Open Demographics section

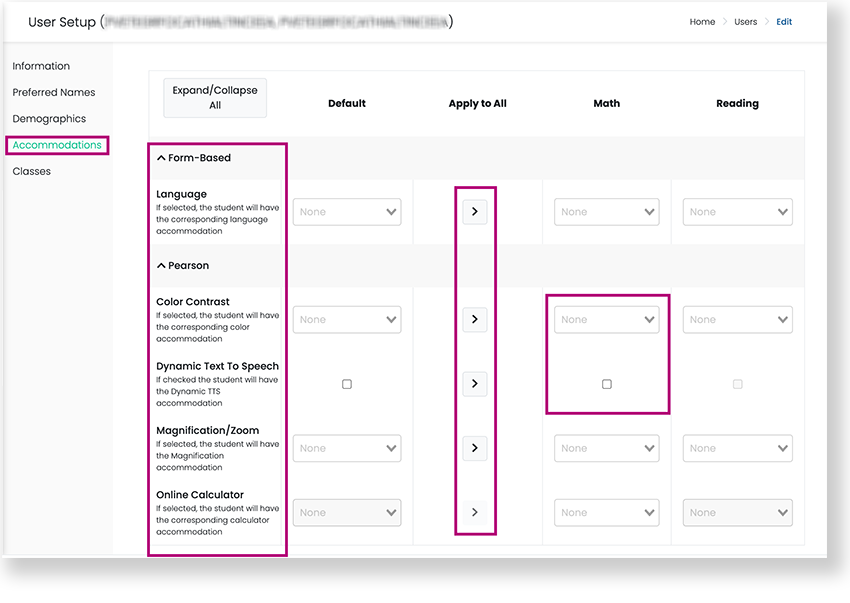click(x=49, y=119)
